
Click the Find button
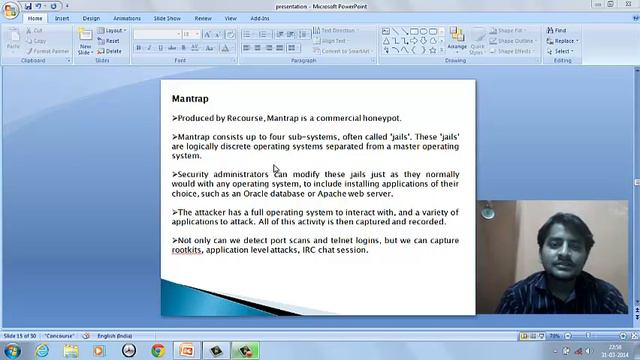tap(557, 31)
